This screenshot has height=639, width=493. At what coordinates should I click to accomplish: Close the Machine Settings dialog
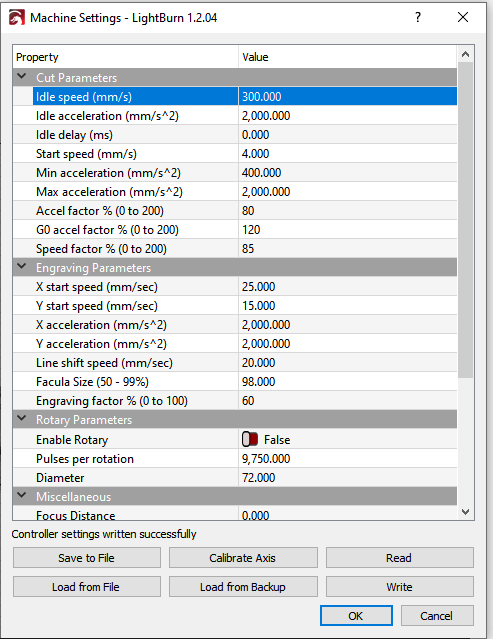click(x=463, y=17)
